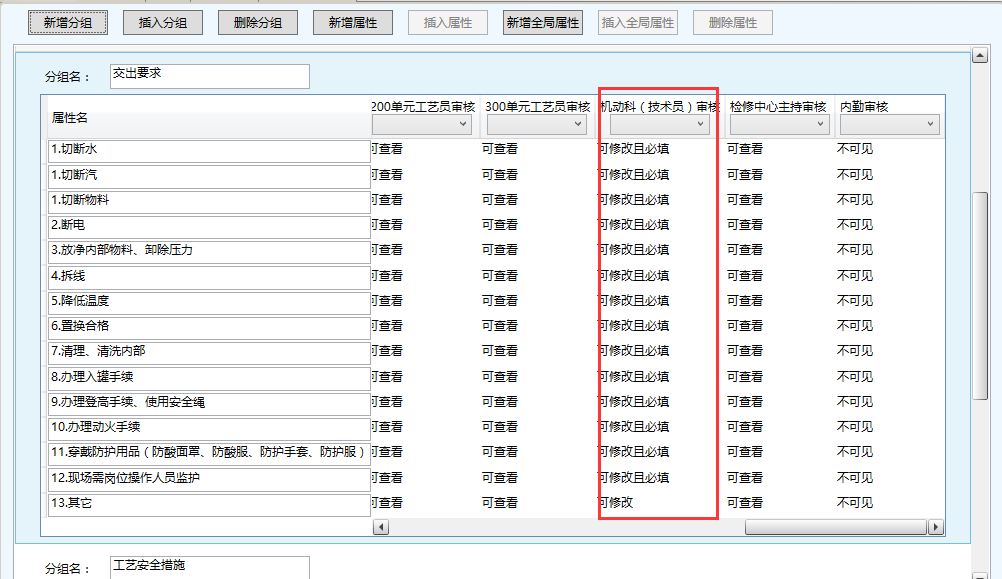Image resolution: width=1002 pixels, height=579 pixels.
Task: Select the 1.切断水 attribute name field
Action: click(209, 150)
